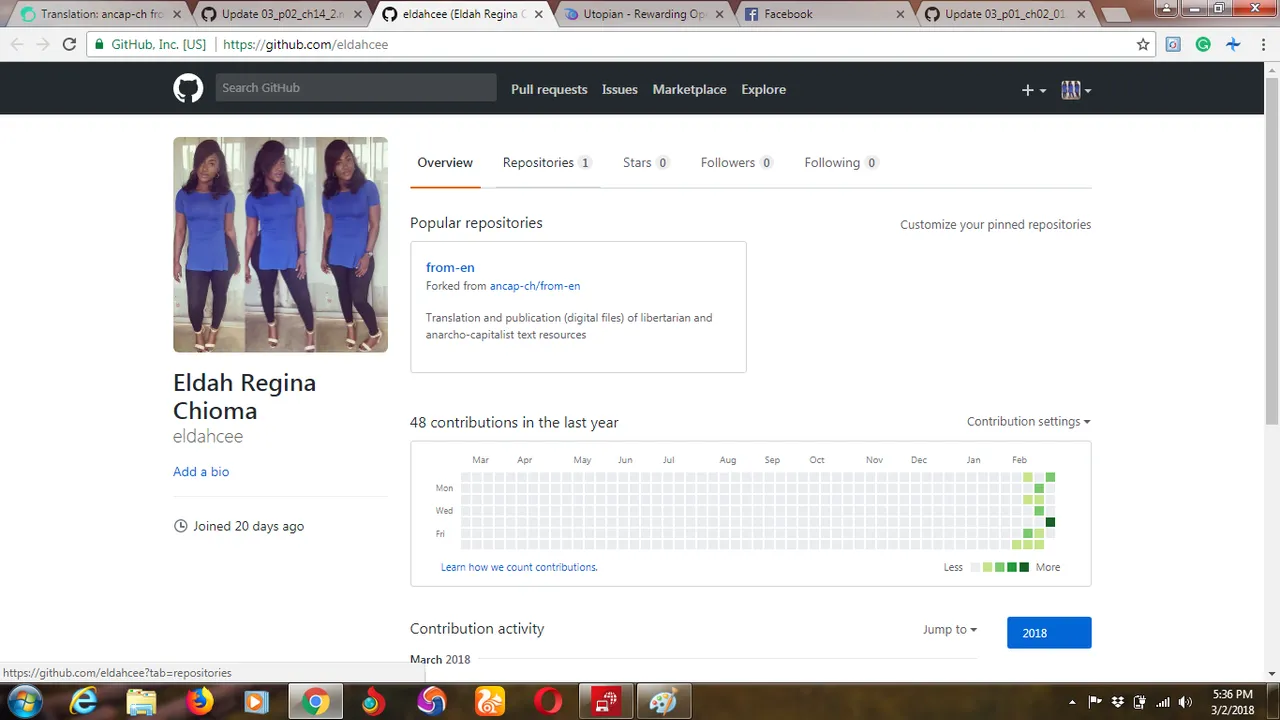Open the Repositories tab
Viewport: 1280px width, 720px height.
(546, 162)
